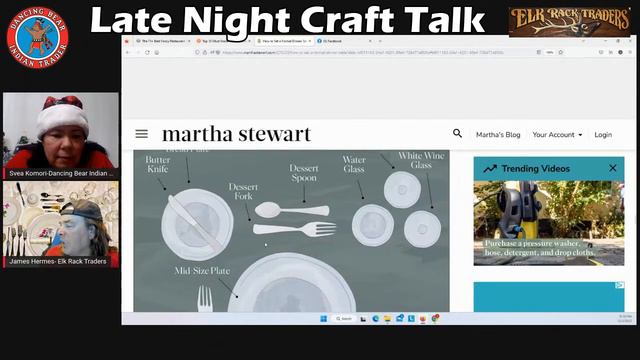This screenshot has height=360, width=640.
Task: Click the 'Dessert Spoon' diagram label
Action: coord(303,173)
